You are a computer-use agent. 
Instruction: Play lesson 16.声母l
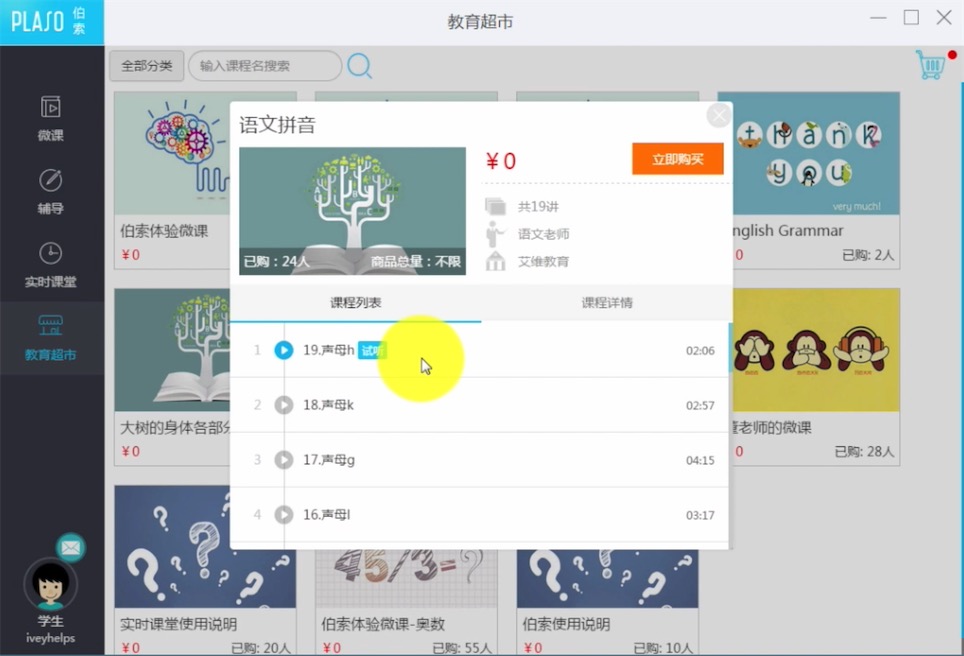pyautogui.click(x=284, y=514)
